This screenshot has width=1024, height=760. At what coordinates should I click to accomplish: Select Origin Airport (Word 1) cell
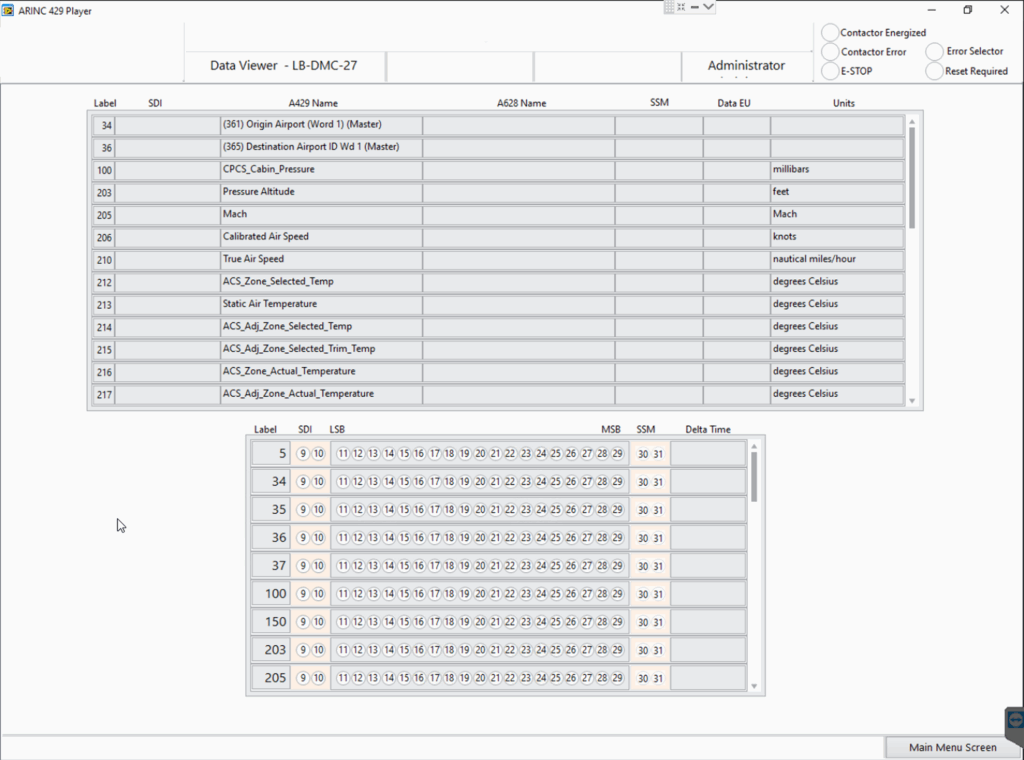[321, 125]
